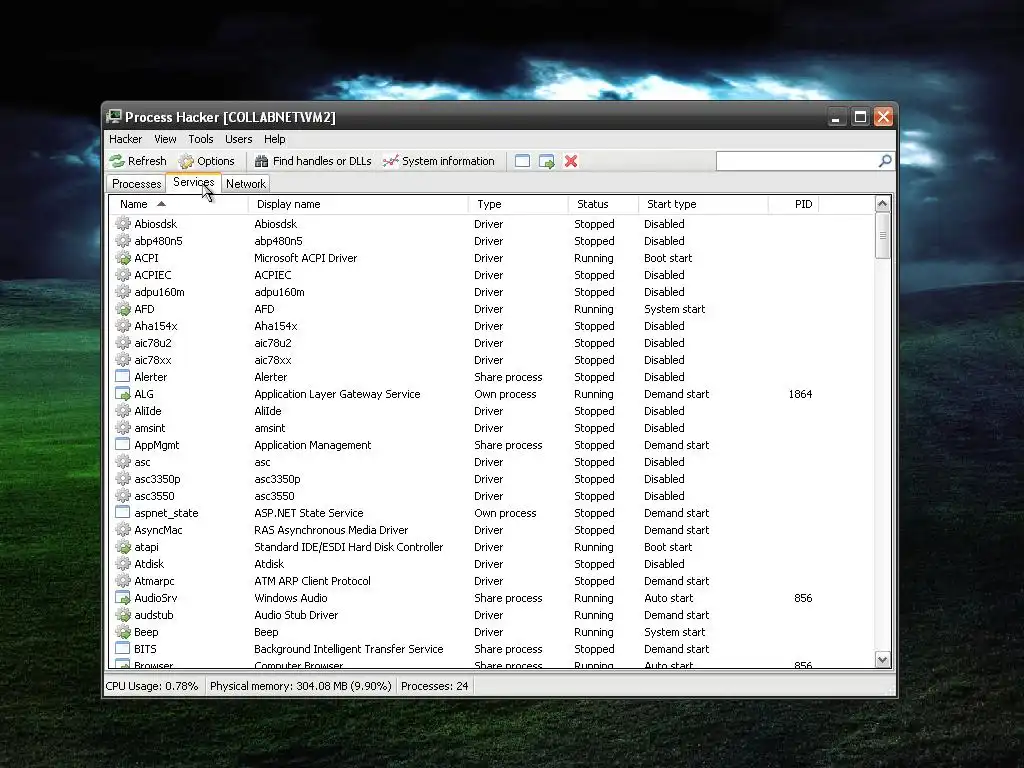Click the search input field

click(797, 161)
